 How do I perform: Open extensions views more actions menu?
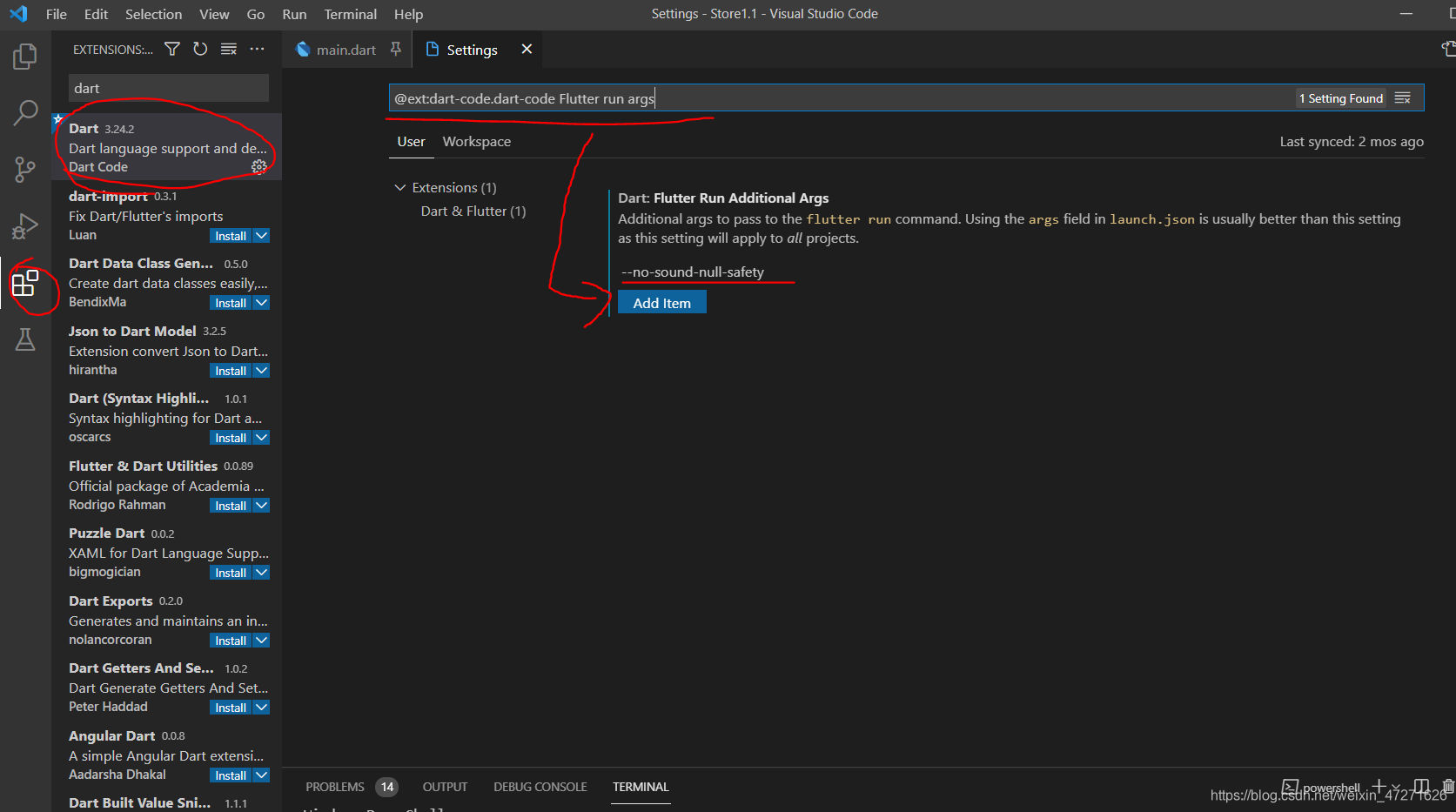coord(257,49)
